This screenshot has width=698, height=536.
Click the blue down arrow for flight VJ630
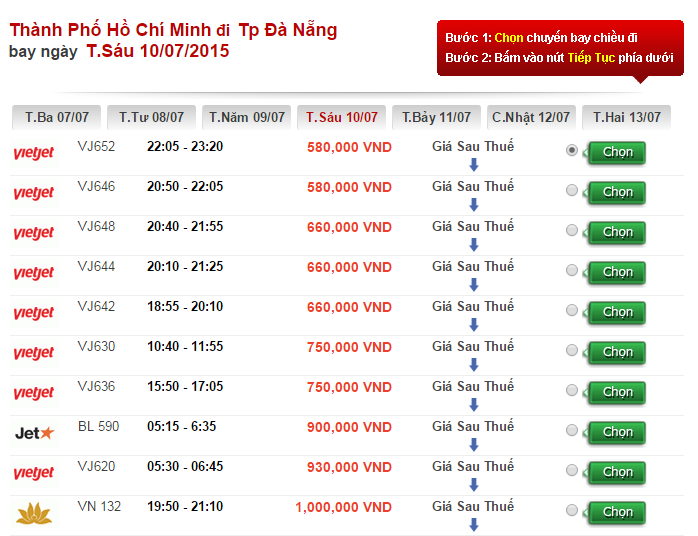pos(474,364)
